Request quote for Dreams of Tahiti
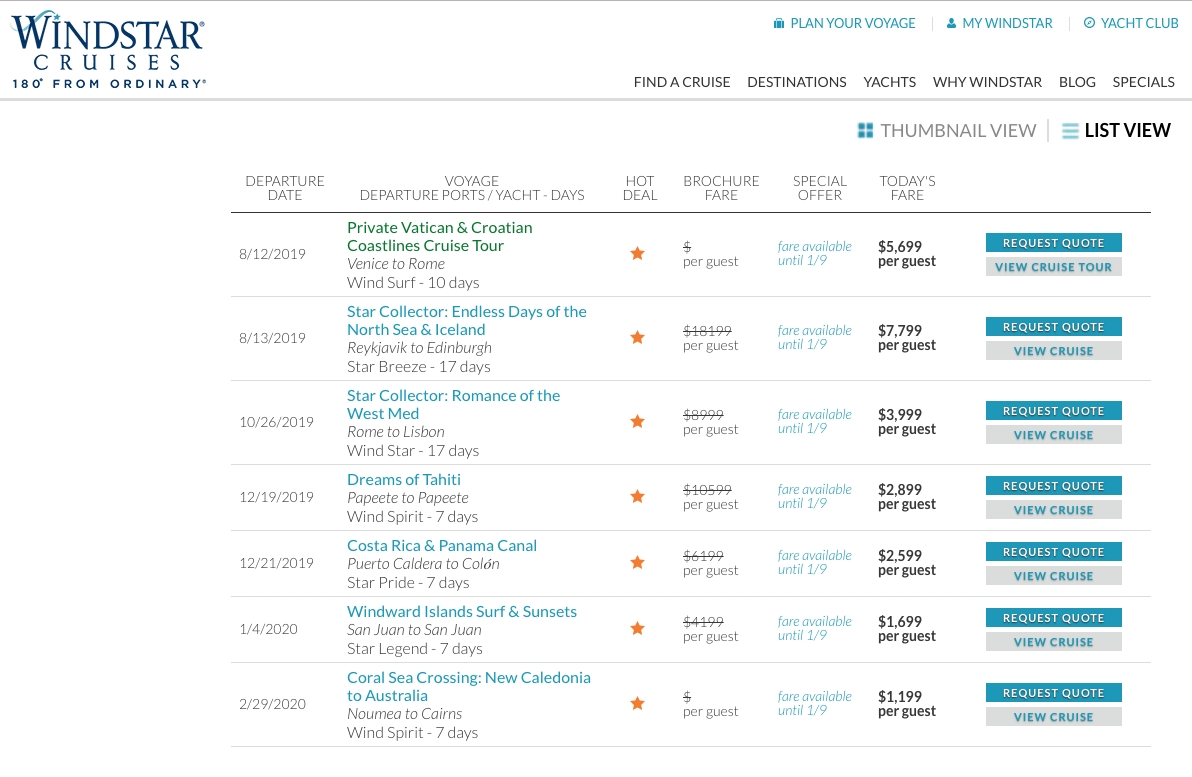This screenshot has width=1192, height=777. tap(1054, 486)
